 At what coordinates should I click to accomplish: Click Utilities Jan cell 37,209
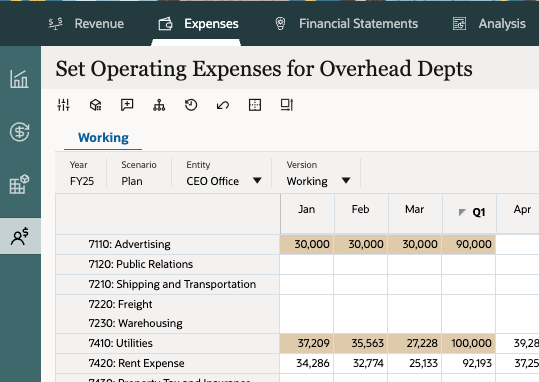point(307,343)
